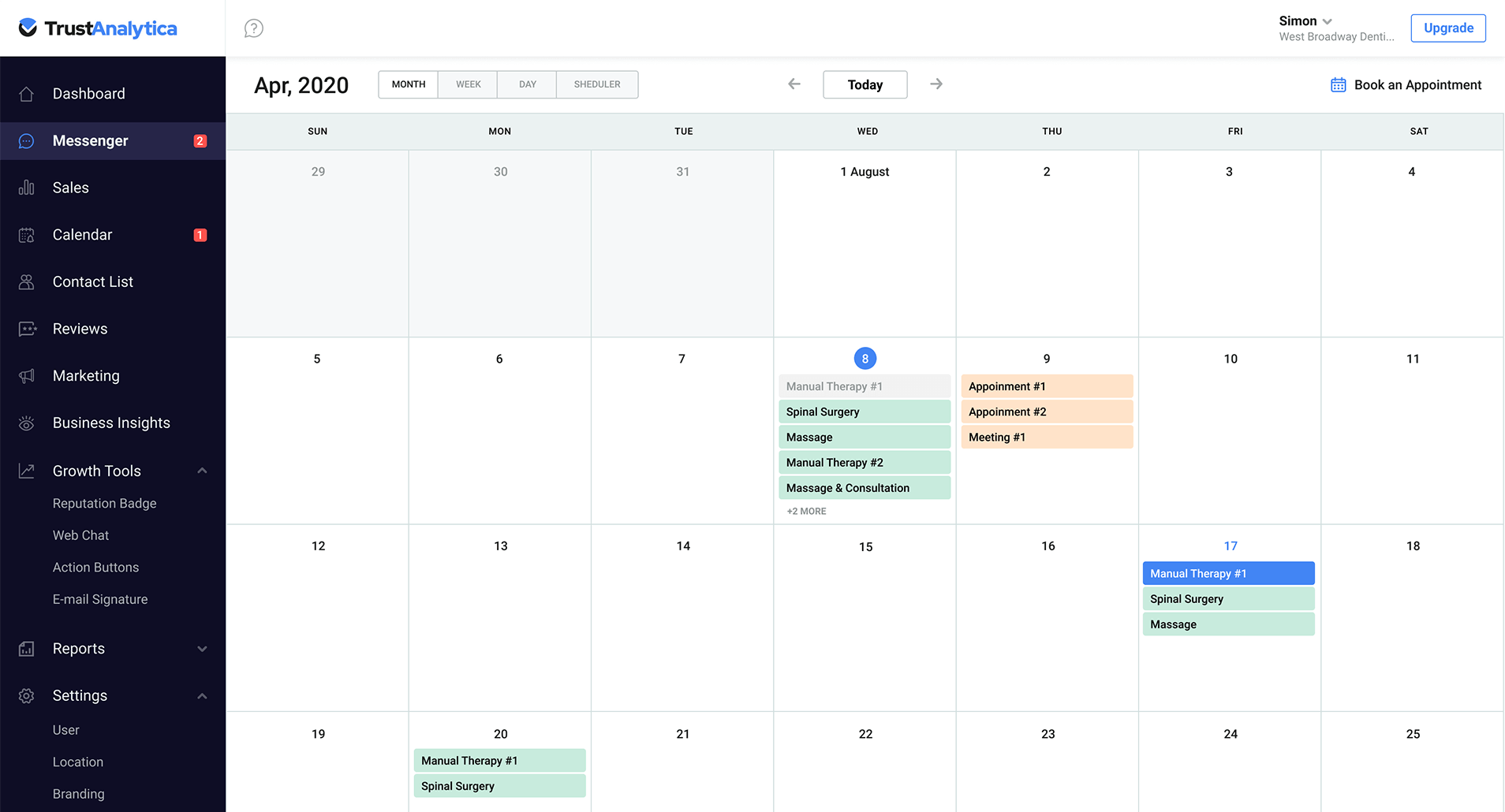Viewport: 1505px width, 812px height.
Task: Click the Reviews star bubble icon
Action: coord(27,329)
